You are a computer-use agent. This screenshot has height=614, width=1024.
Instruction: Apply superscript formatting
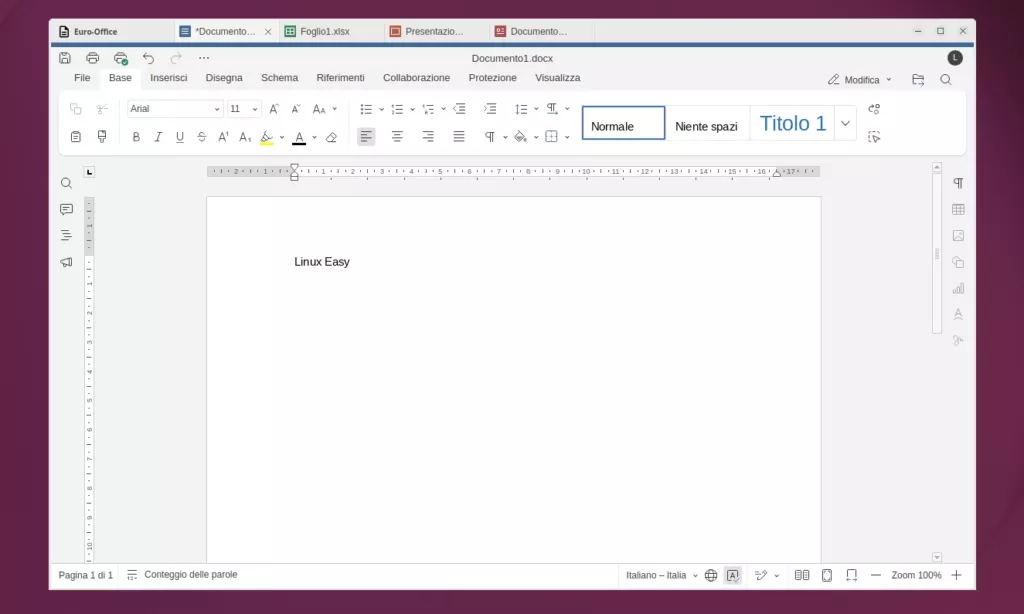click(223, 137)
